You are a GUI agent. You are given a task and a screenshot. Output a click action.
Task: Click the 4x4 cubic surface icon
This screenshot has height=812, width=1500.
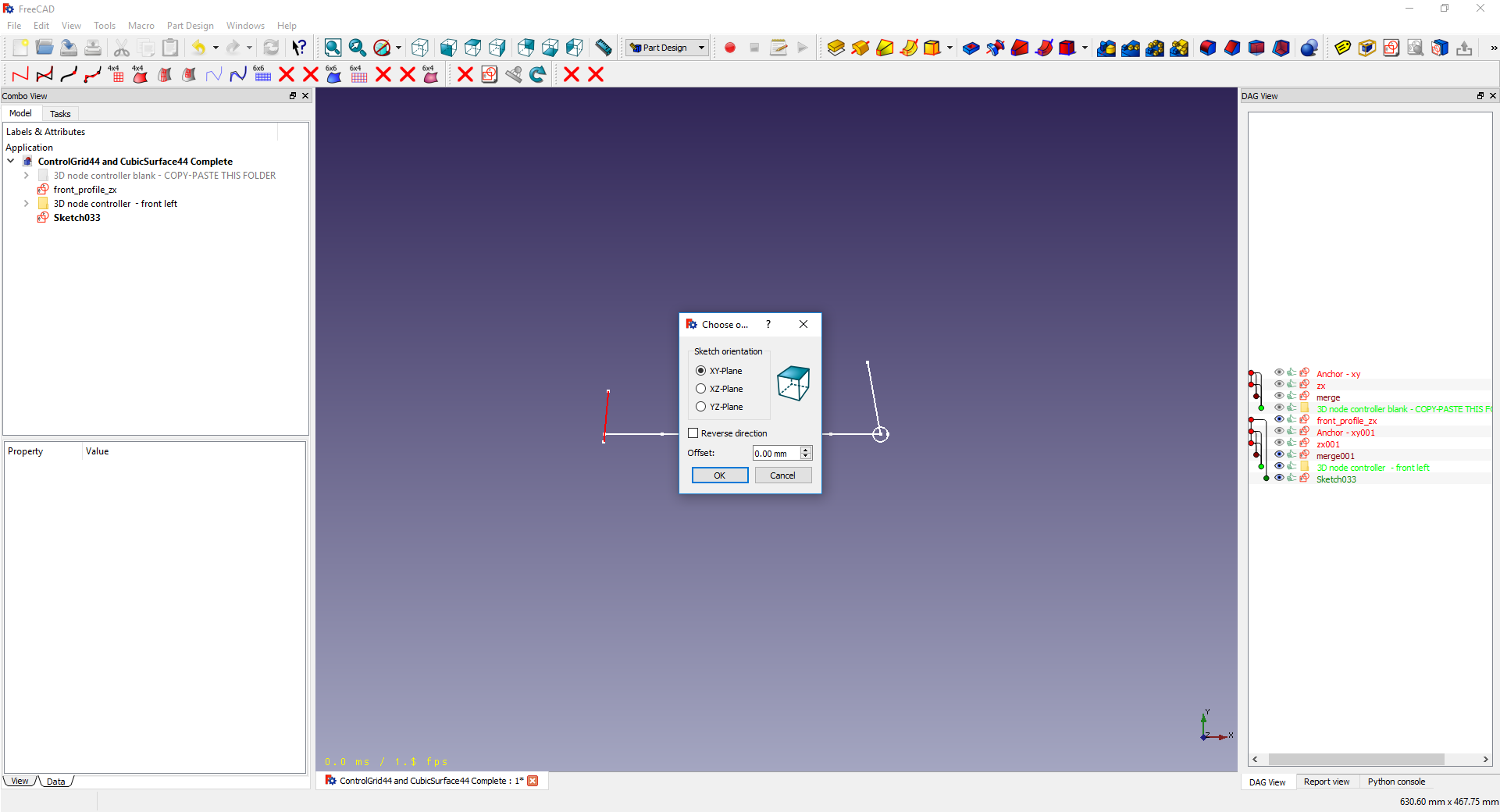[141, 74]
